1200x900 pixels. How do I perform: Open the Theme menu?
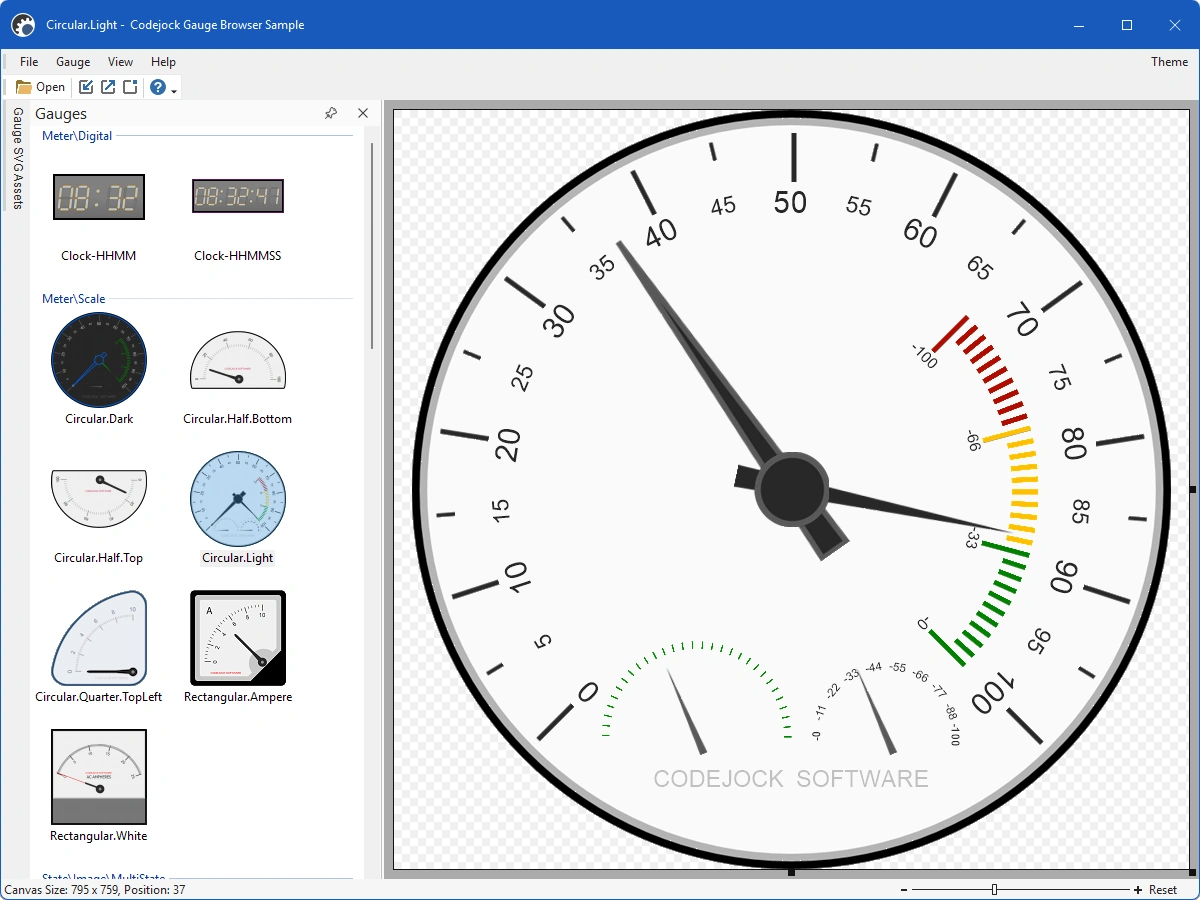click(x=1169, y=62)
